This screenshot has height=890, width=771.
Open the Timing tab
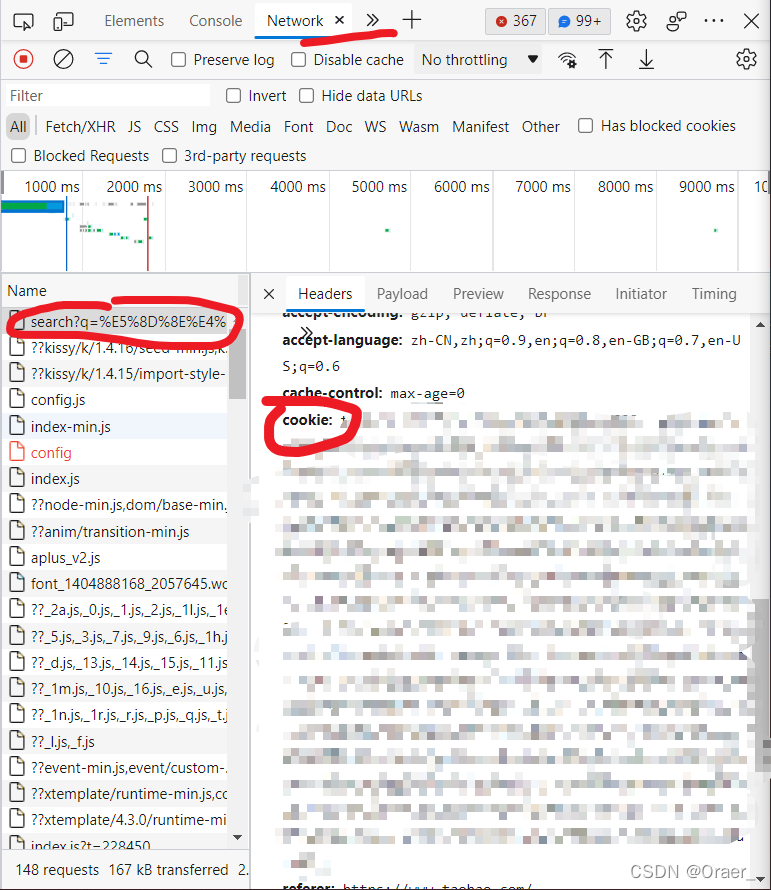[x=714, y=293]
